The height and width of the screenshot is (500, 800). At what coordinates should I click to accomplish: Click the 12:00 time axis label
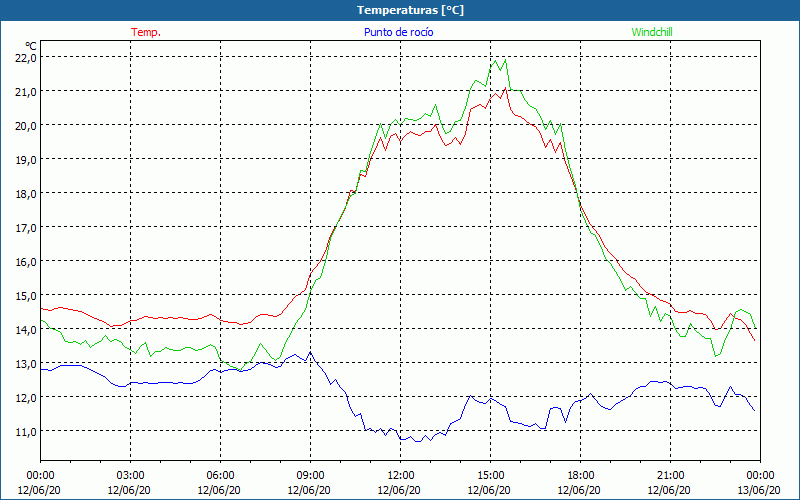tap(401, 476)
